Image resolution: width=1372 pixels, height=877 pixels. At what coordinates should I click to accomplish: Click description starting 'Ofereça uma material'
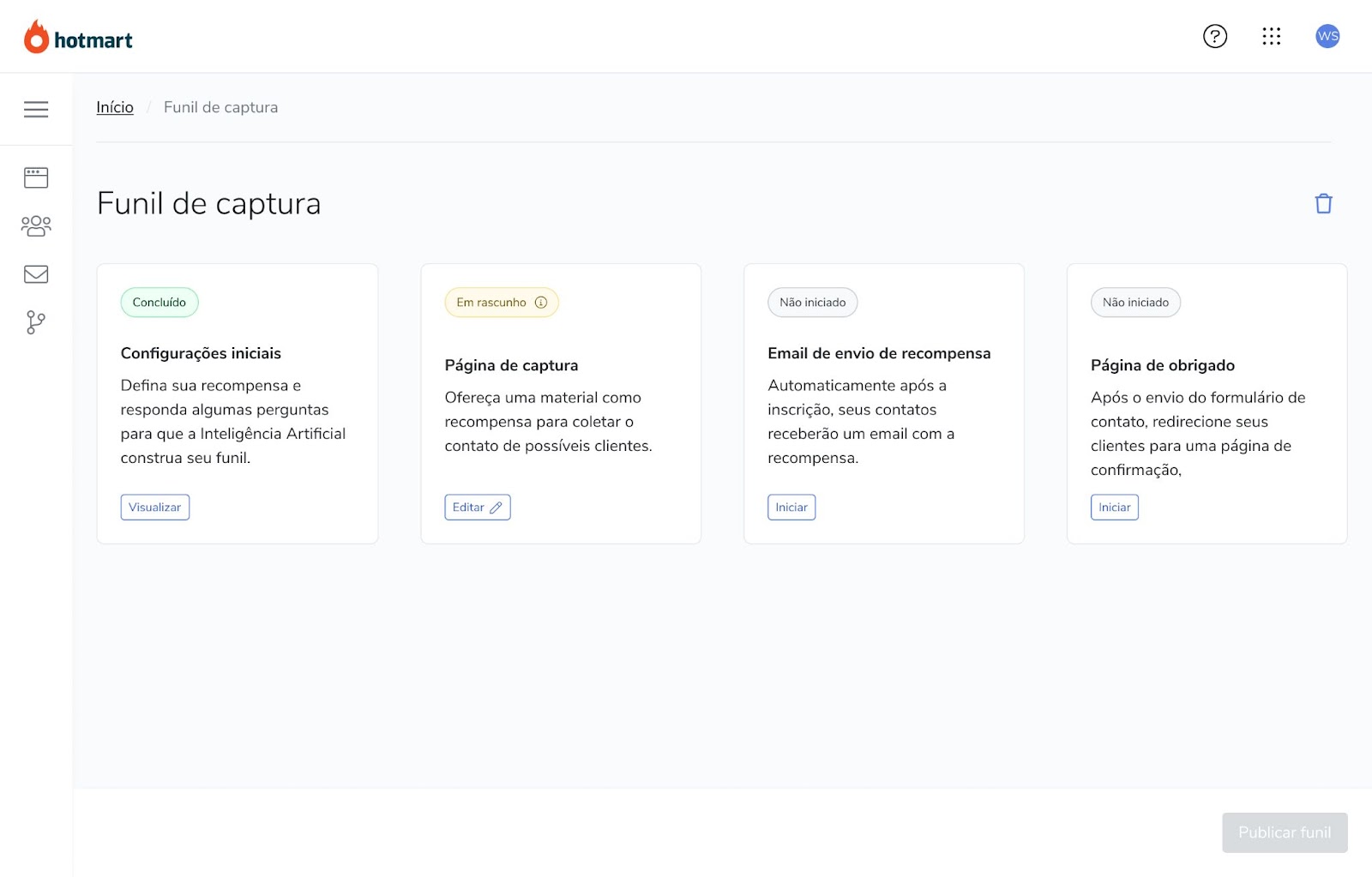click(549, 422)
